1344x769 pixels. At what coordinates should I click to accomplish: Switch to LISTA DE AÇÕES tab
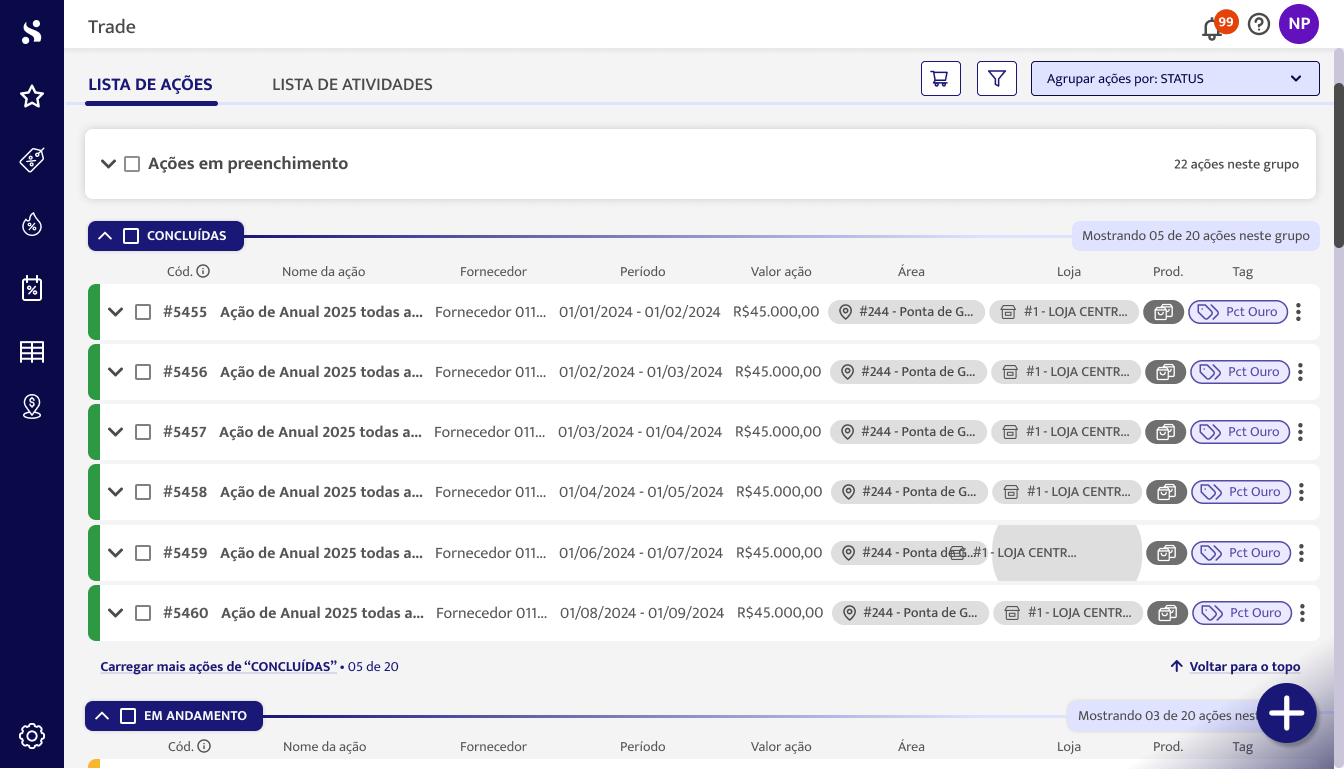[150, 85]
